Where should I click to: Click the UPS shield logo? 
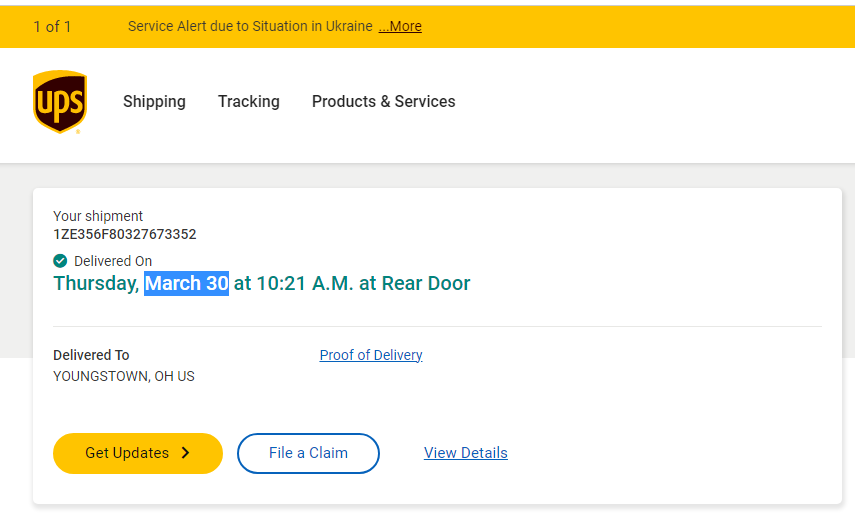(59, 102)
